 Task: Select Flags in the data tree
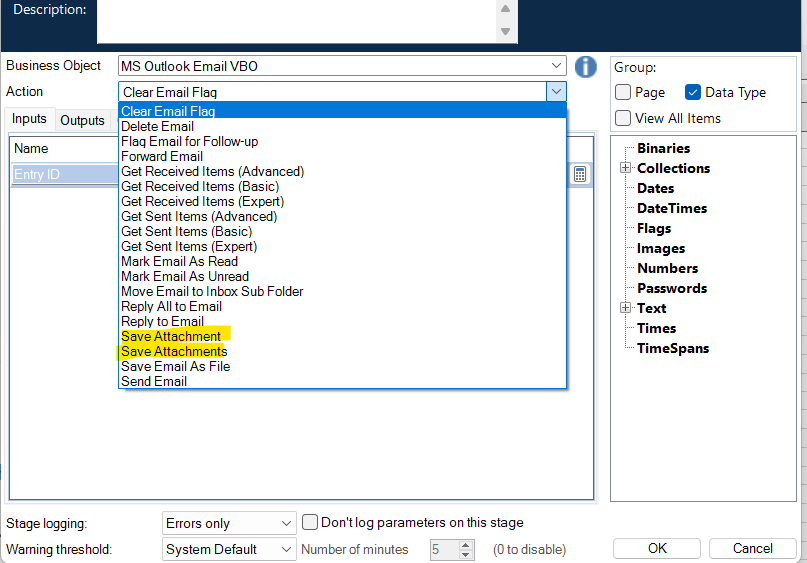tap(654, 228)
